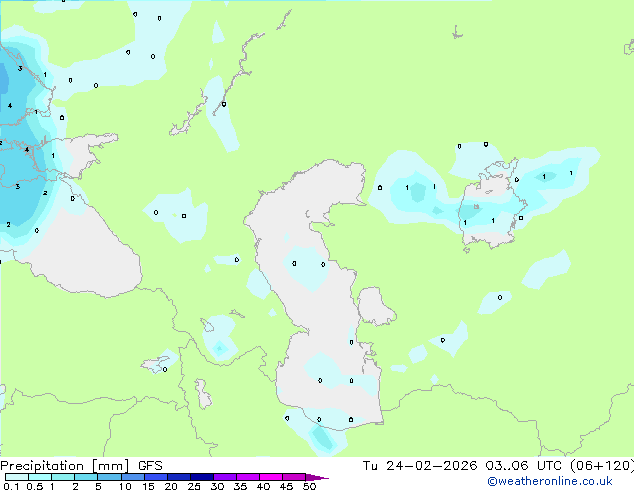634x490 pixels.
Task: Click the legend label '40'
Action: (263, 486)
